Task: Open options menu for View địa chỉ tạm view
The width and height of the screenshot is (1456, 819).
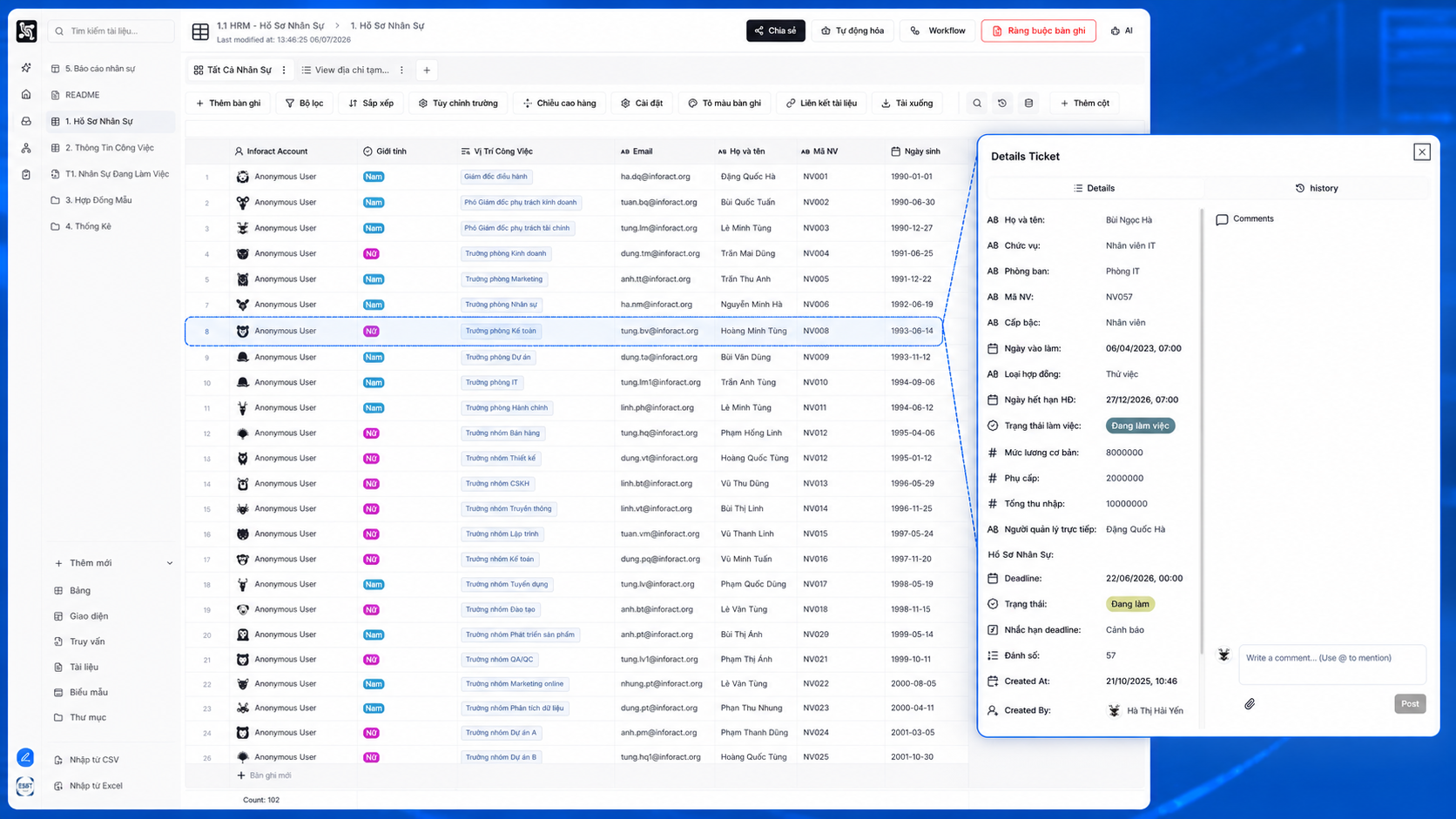Action: [401, 70]
